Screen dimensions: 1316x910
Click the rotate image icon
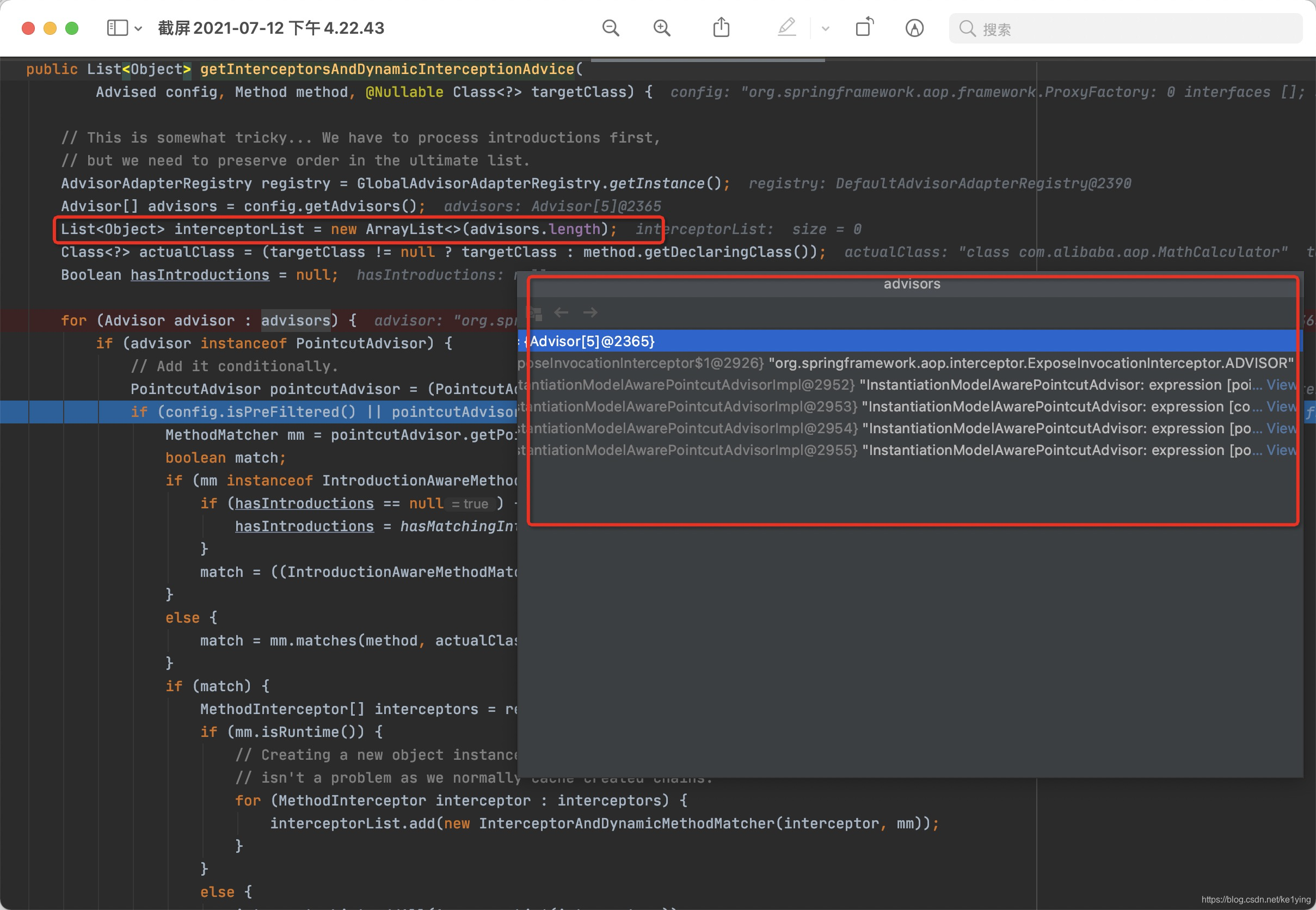point(864,27)
